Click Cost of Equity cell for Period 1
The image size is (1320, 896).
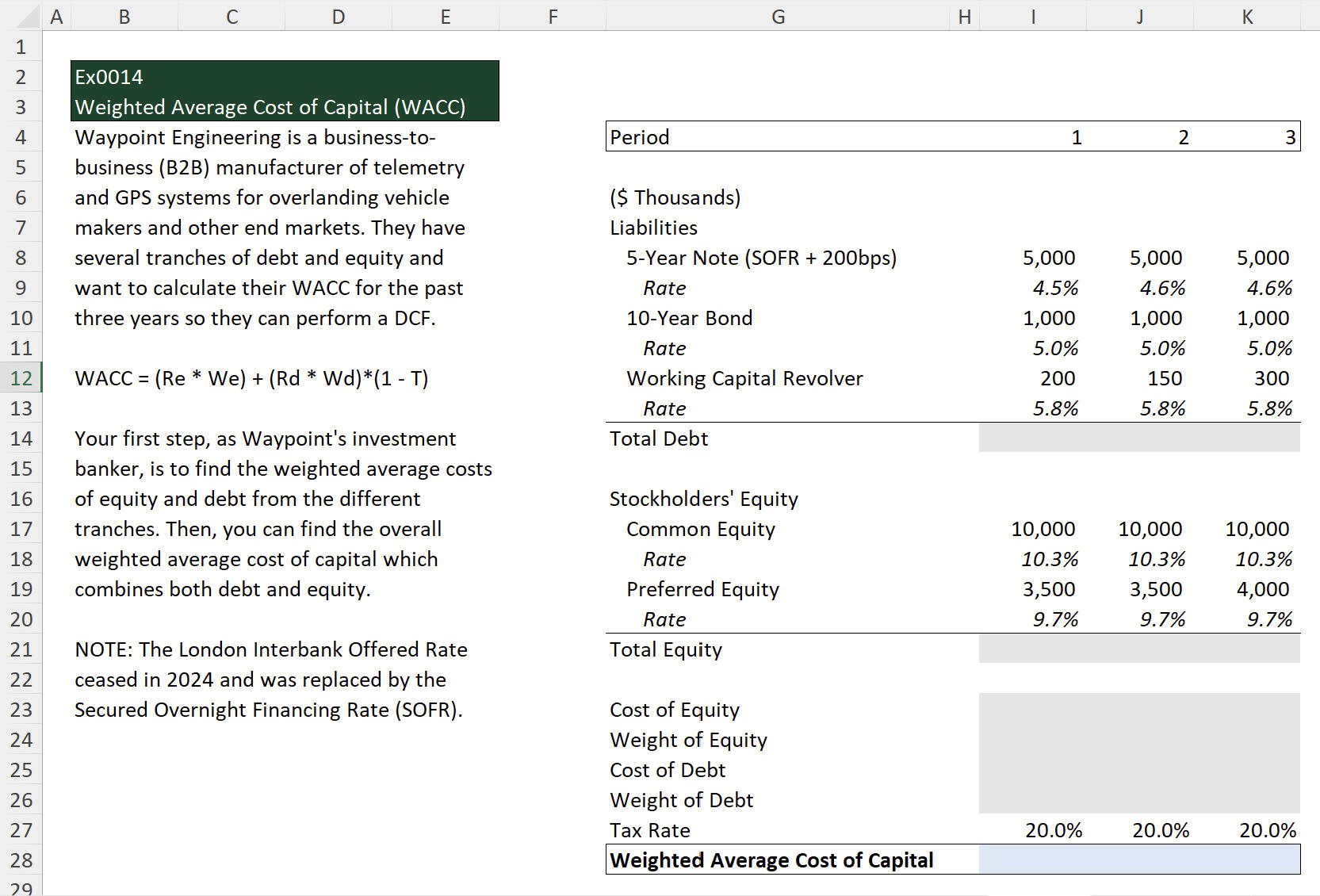point(1032,710)
